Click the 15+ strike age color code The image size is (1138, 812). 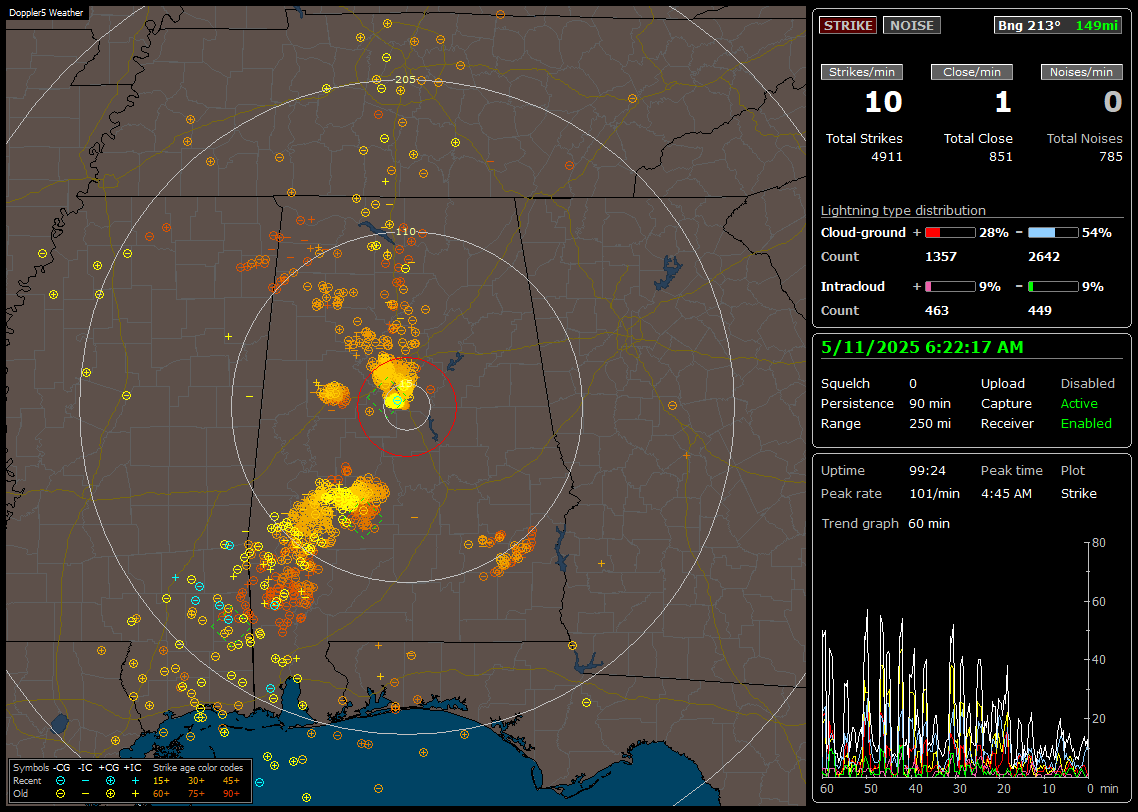coord(161,781)
